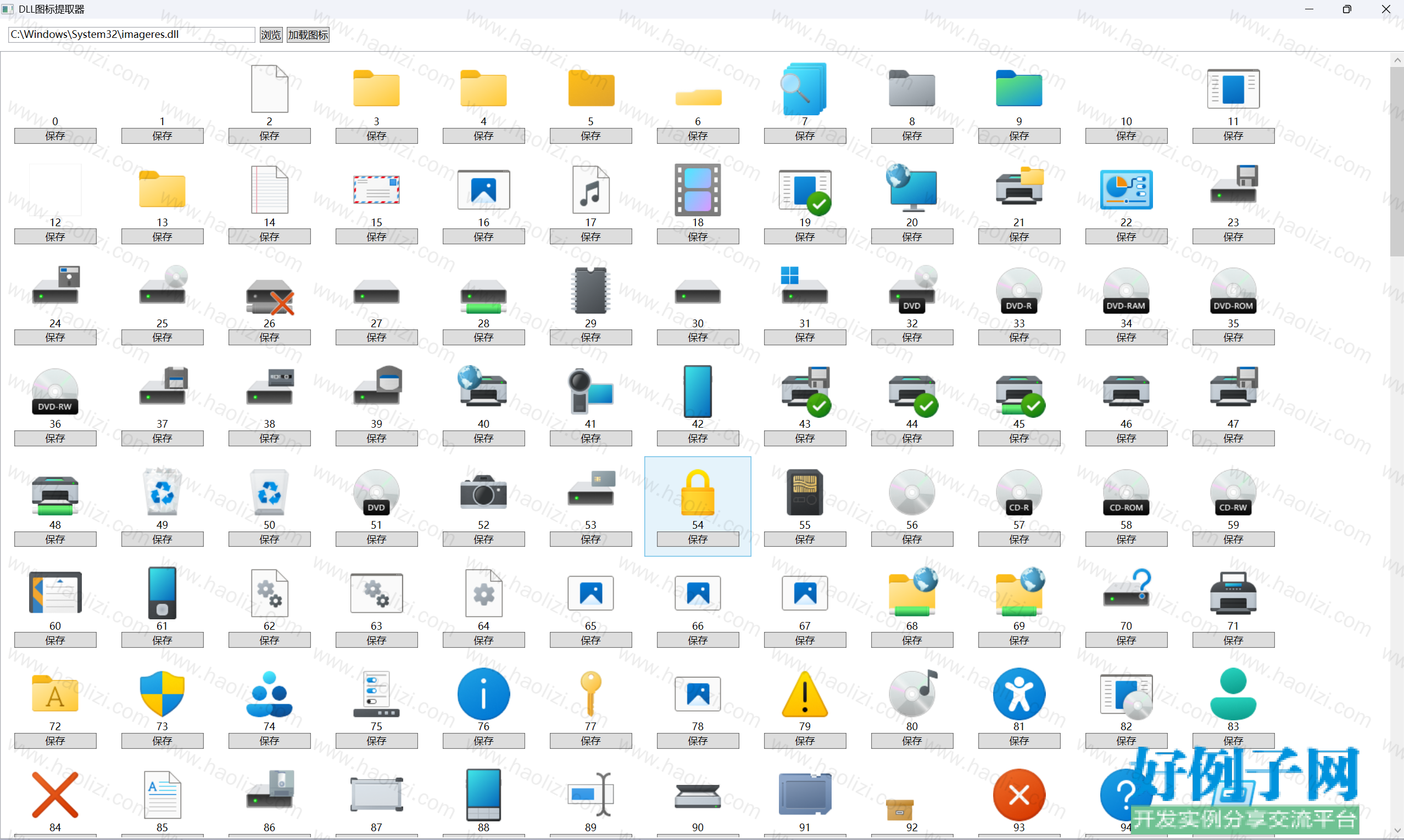Click the 浏览 browse button
This screenshot has width=1404, height=840.
[x=271, y=35]
